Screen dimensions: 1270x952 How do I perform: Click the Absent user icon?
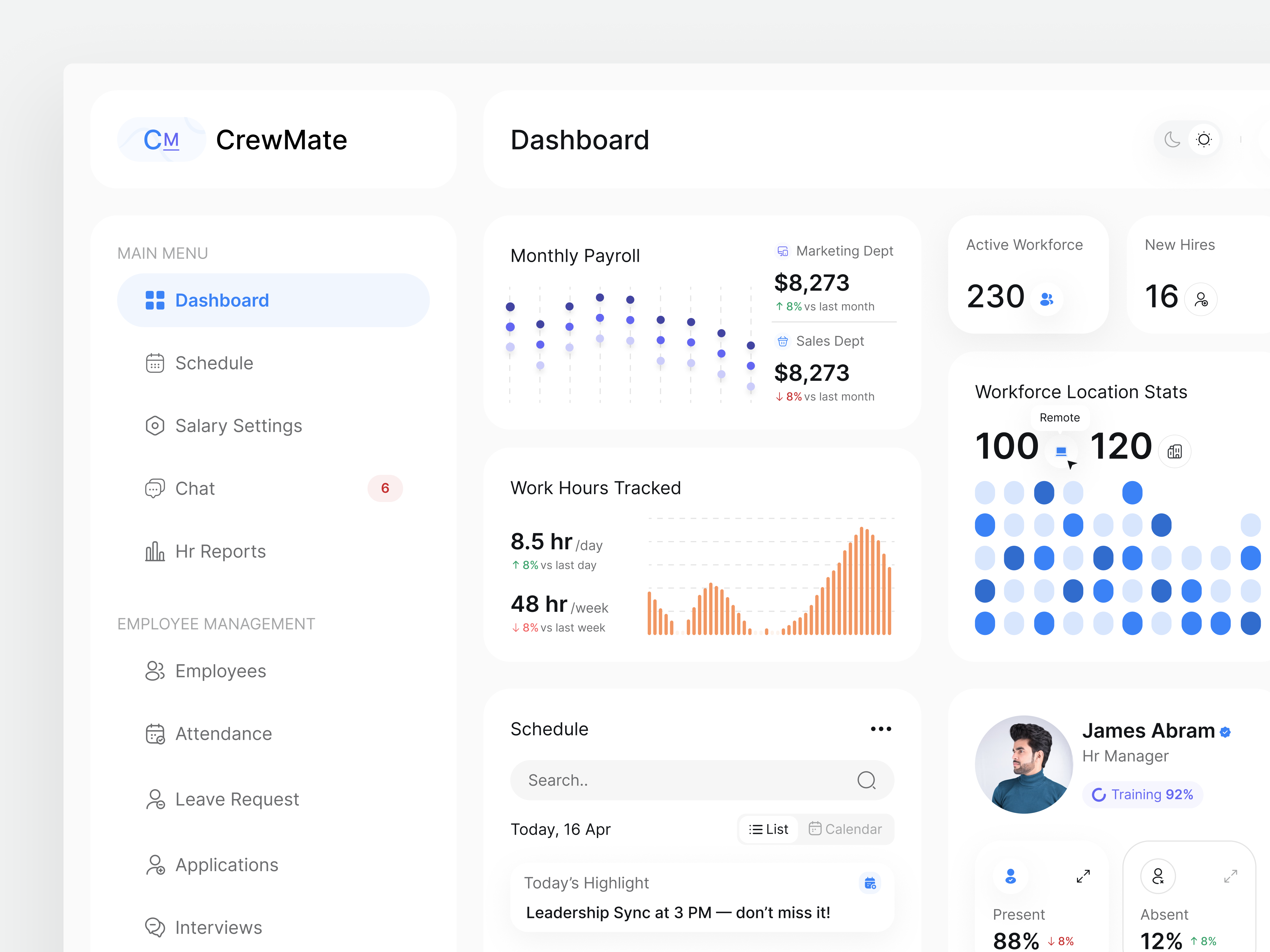[x=1158, y=876]
